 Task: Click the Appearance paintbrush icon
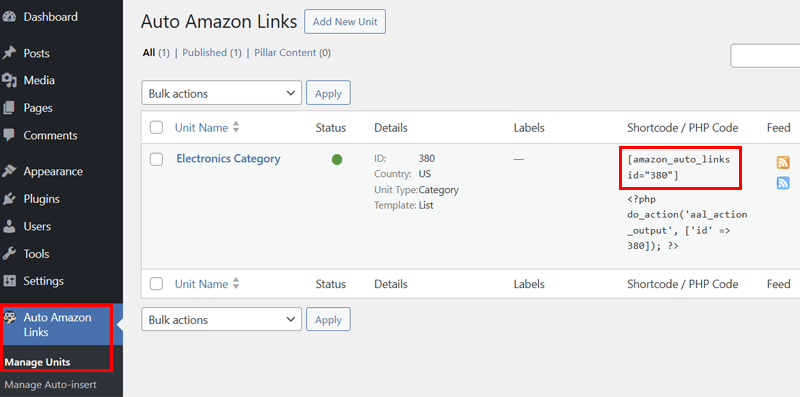coord(9,171)
